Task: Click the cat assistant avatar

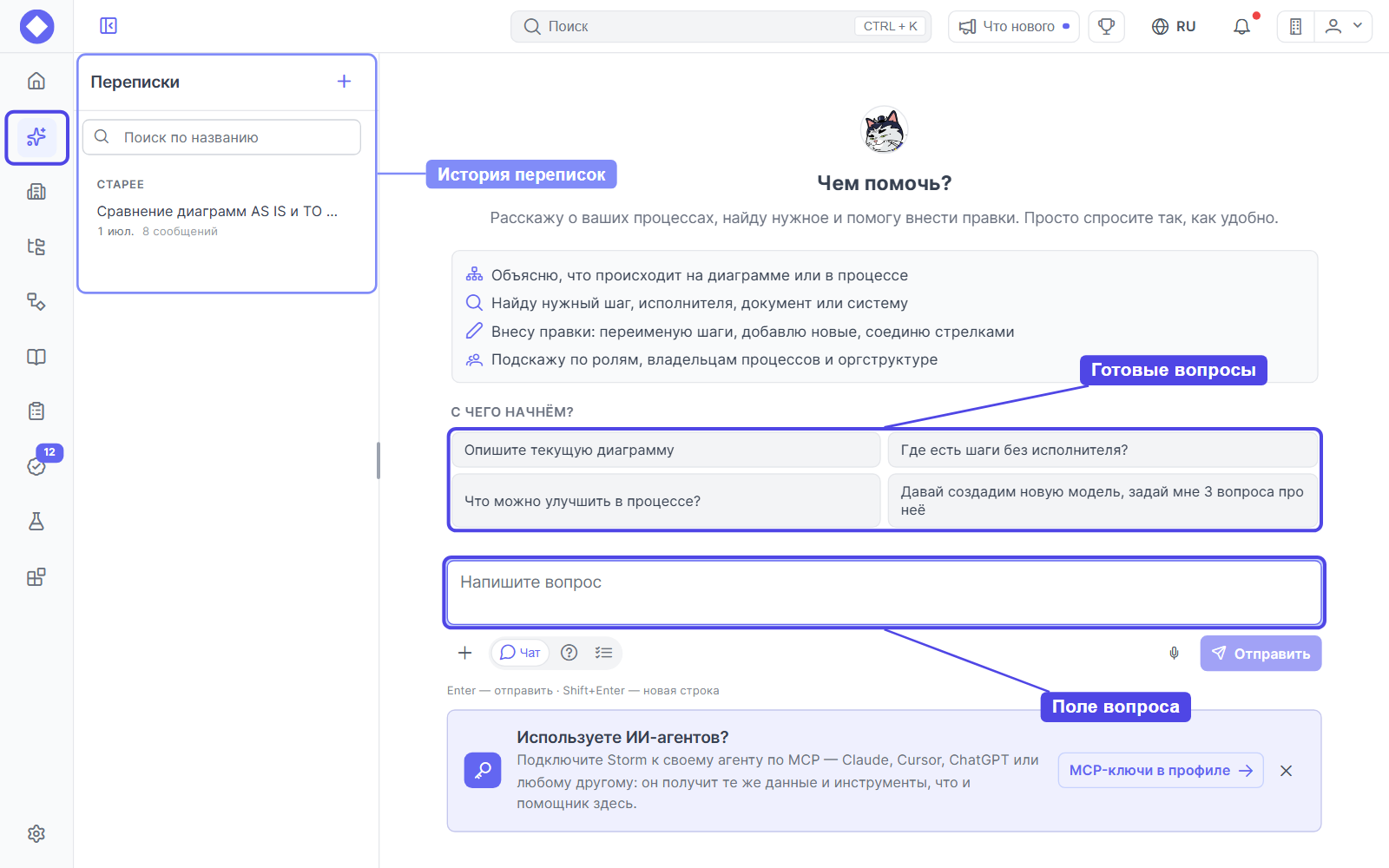Action: click(x=884, y=130)
